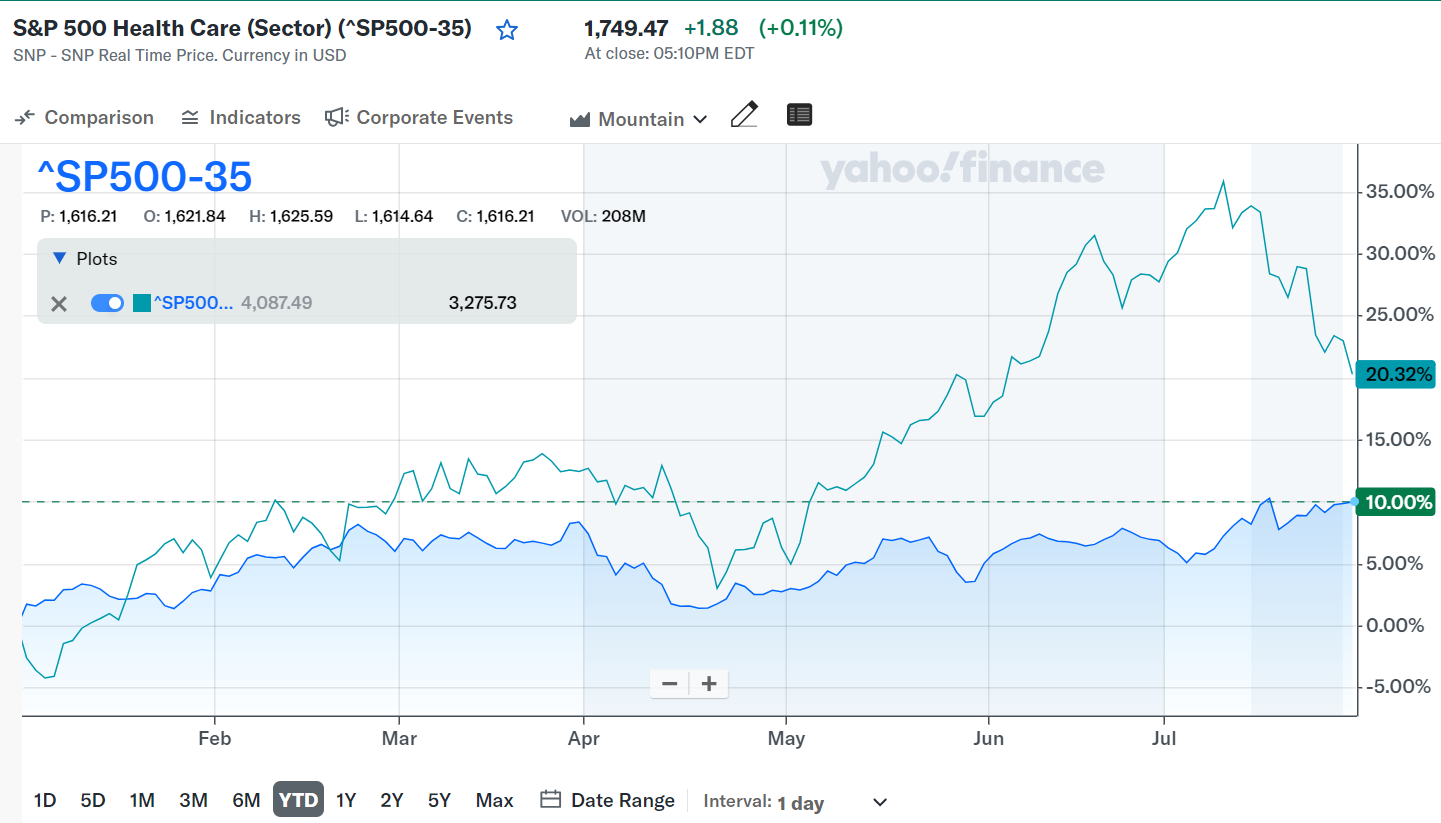The width and height of the screenshot is (1441, 823).
Task: Click the 20.32% comparison price label
Action: coord(1396,375)
